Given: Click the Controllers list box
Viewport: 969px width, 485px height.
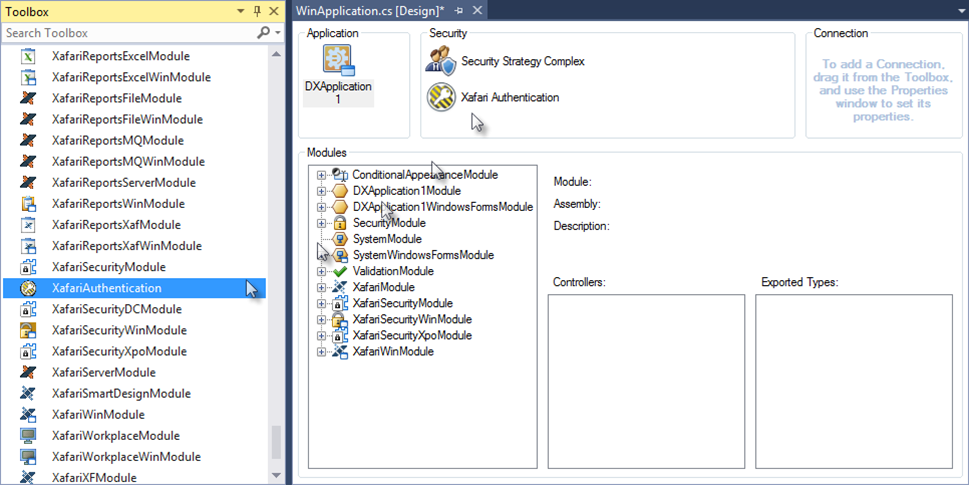Looking at the screenshot, I should click(646, 381).
